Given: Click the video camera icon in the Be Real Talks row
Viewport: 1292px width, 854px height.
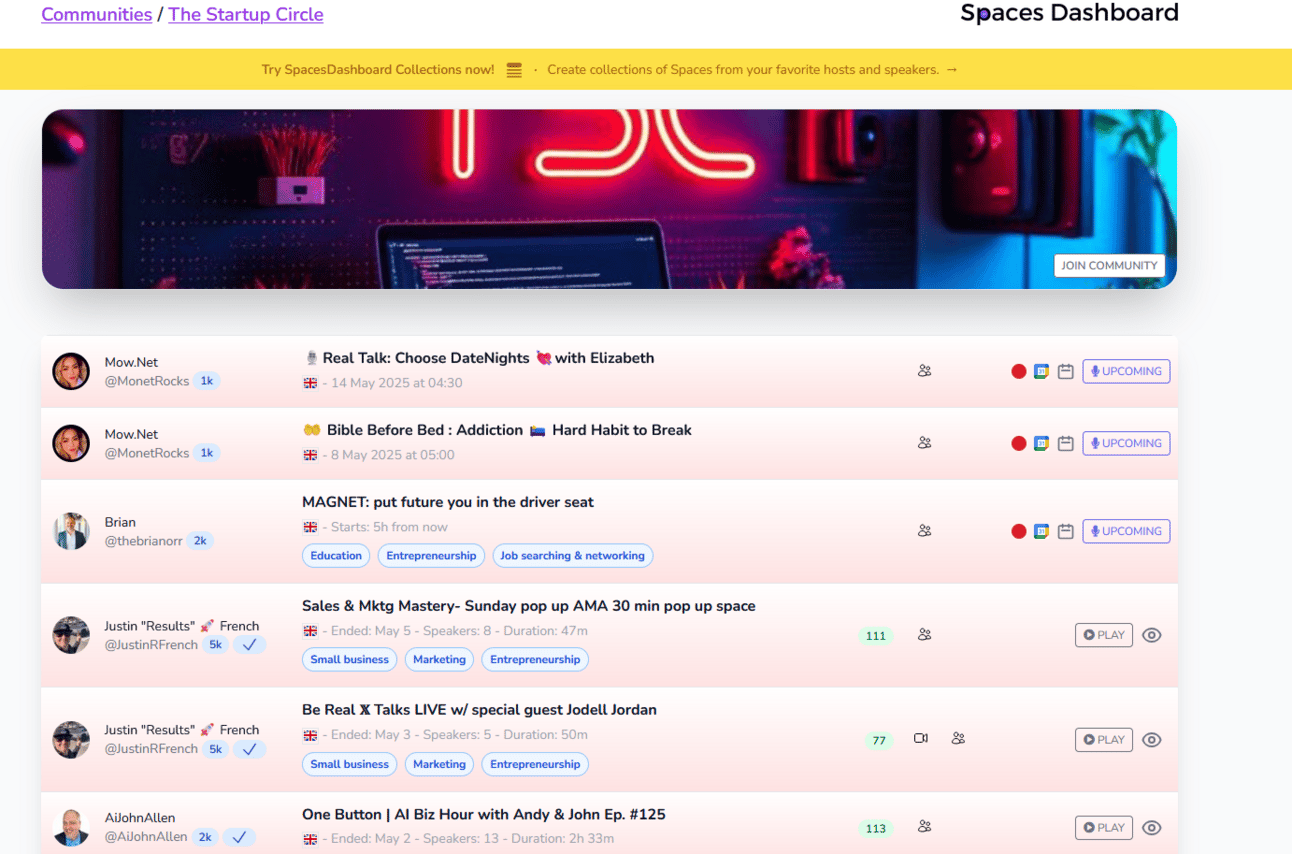Looking at the screenshot, I should coord(921,739).
